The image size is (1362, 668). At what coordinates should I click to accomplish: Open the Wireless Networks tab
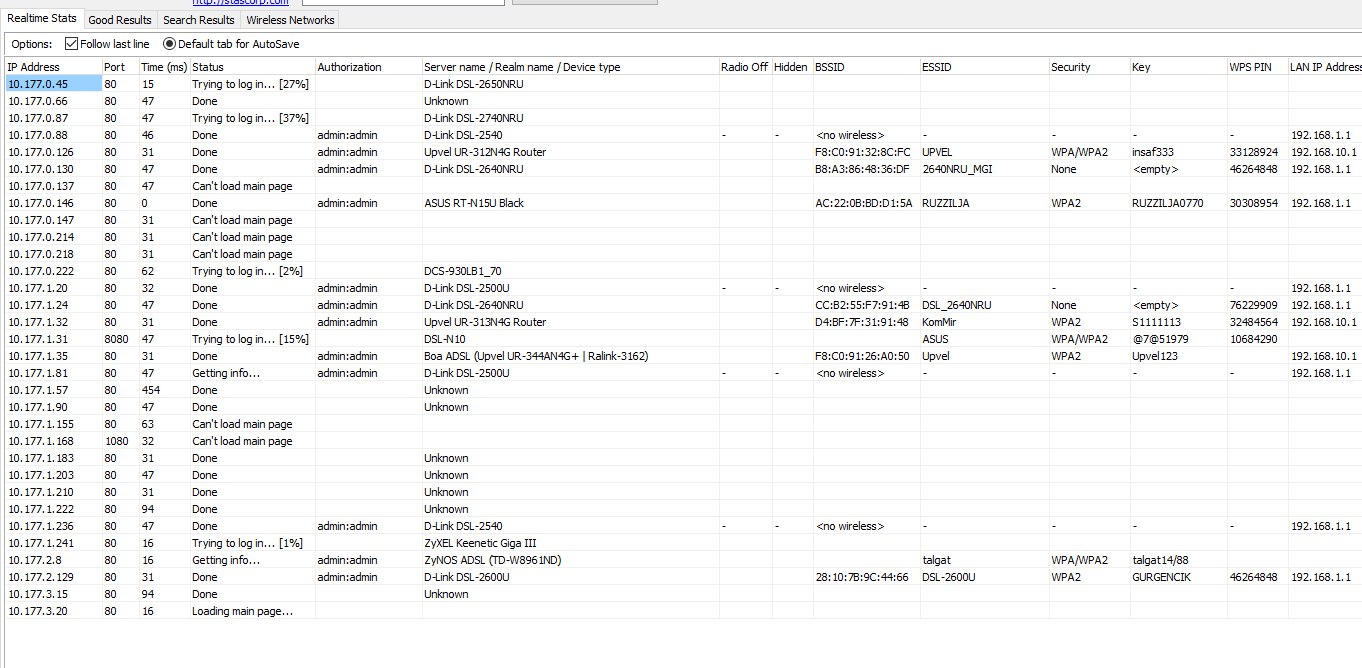click(x=290, y=20)
